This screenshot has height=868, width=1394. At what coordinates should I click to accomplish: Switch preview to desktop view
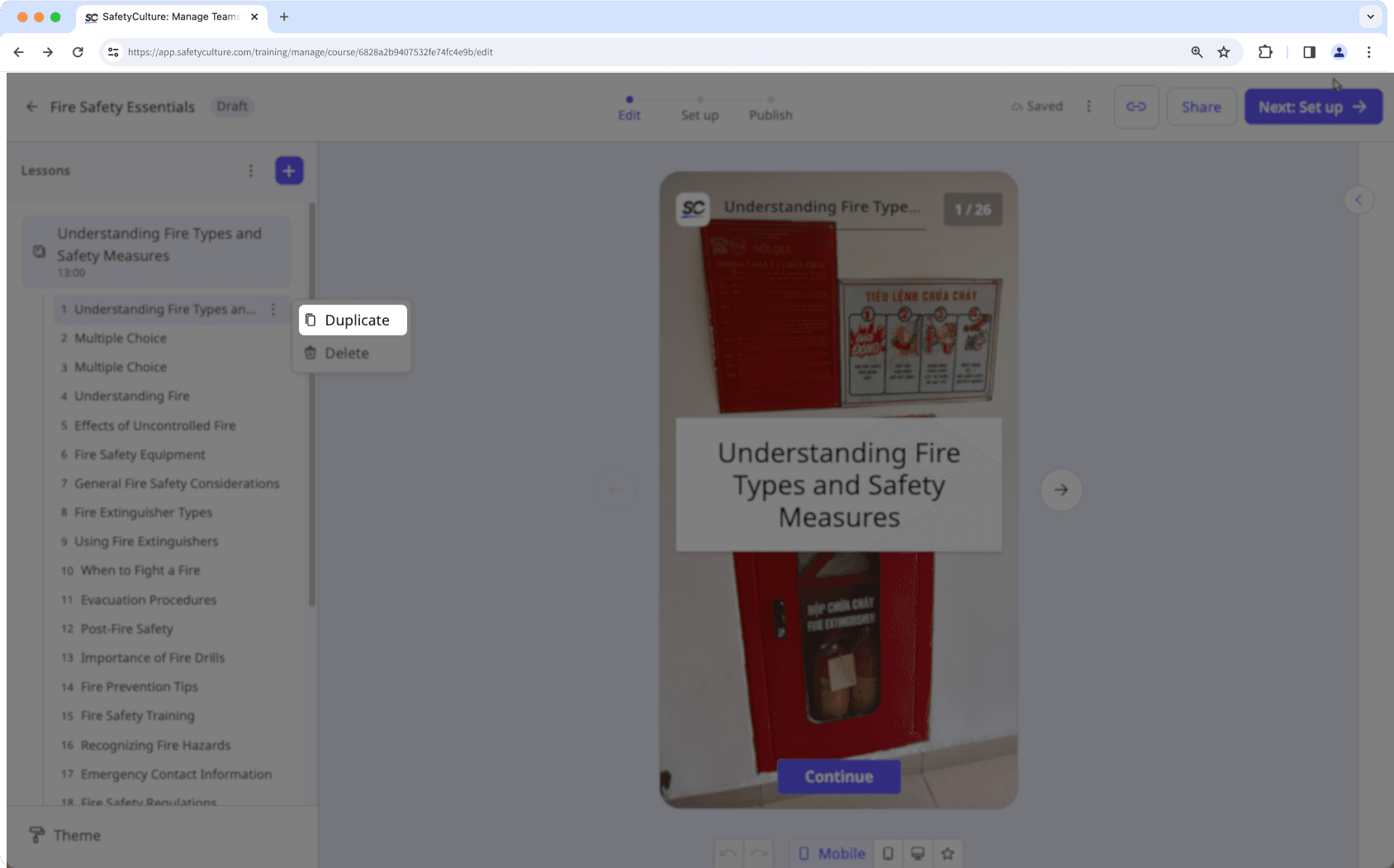tap(917, 853)
